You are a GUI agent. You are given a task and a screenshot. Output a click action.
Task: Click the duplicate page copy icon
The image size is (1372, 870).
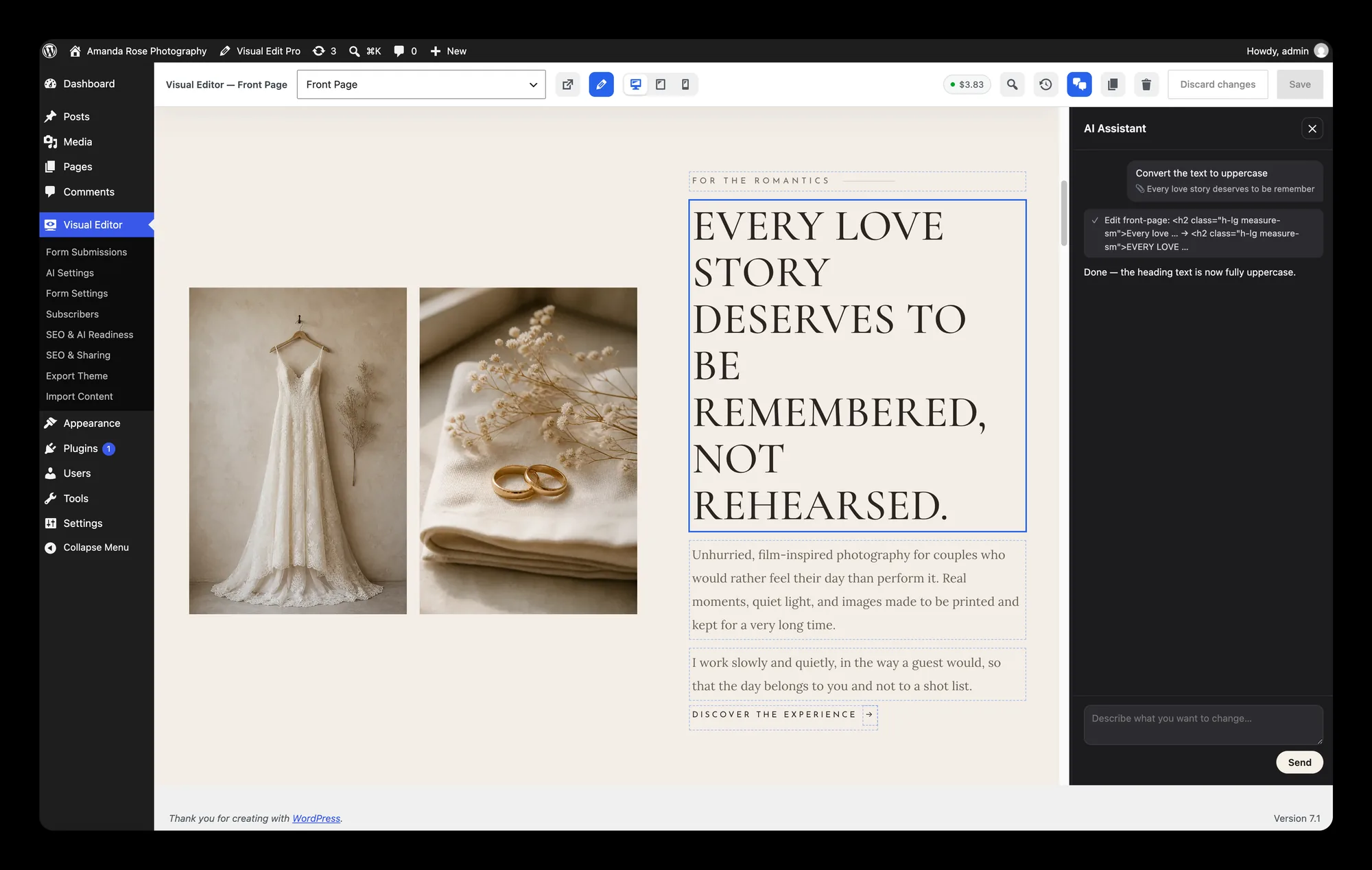[1113, 84]
